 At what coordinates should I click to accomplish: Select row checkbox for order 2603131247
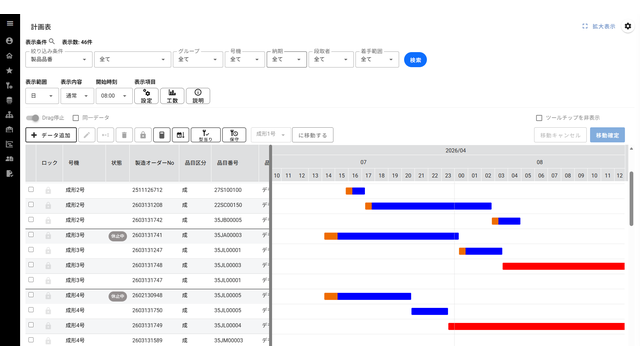31,250
